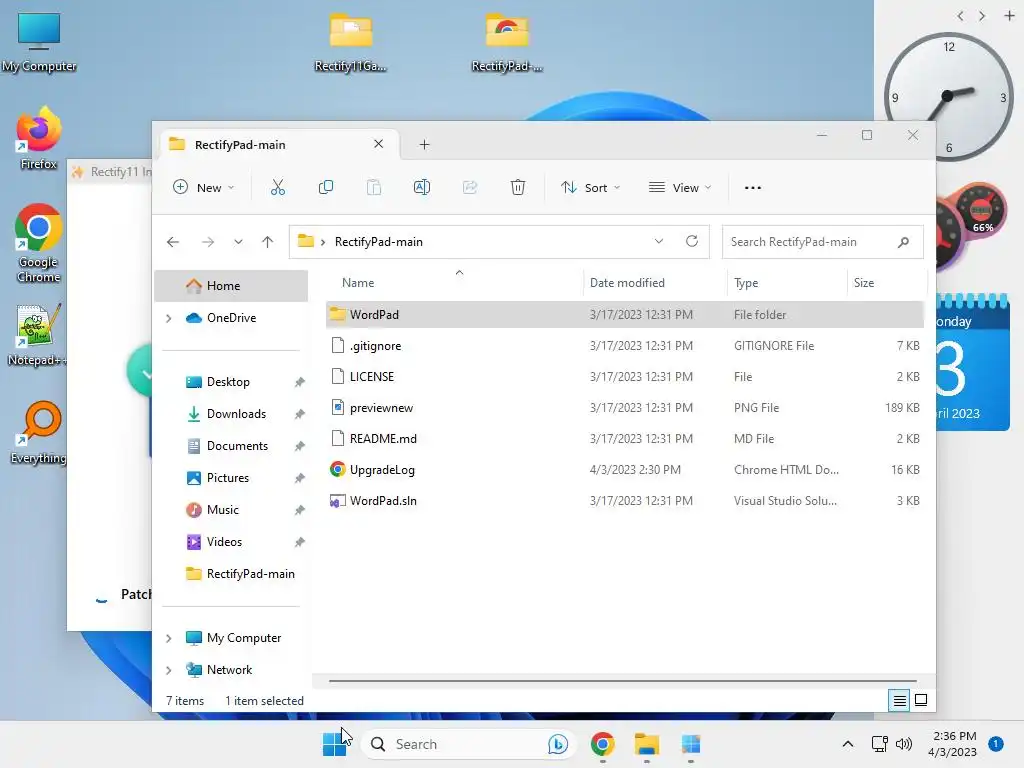The width and height of the screenshot is (1024, 768).
Task: Click the Rectify11 installer taskbar icon
Action: coord(690,744)
